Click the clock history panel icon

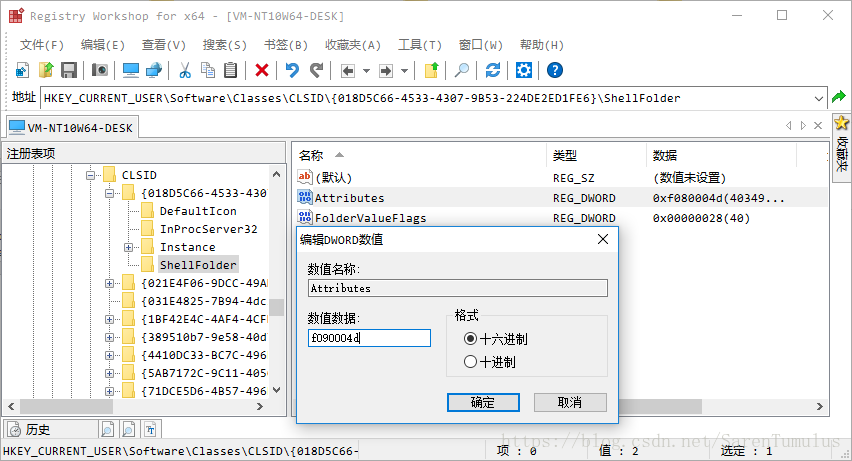pos(15,430)
